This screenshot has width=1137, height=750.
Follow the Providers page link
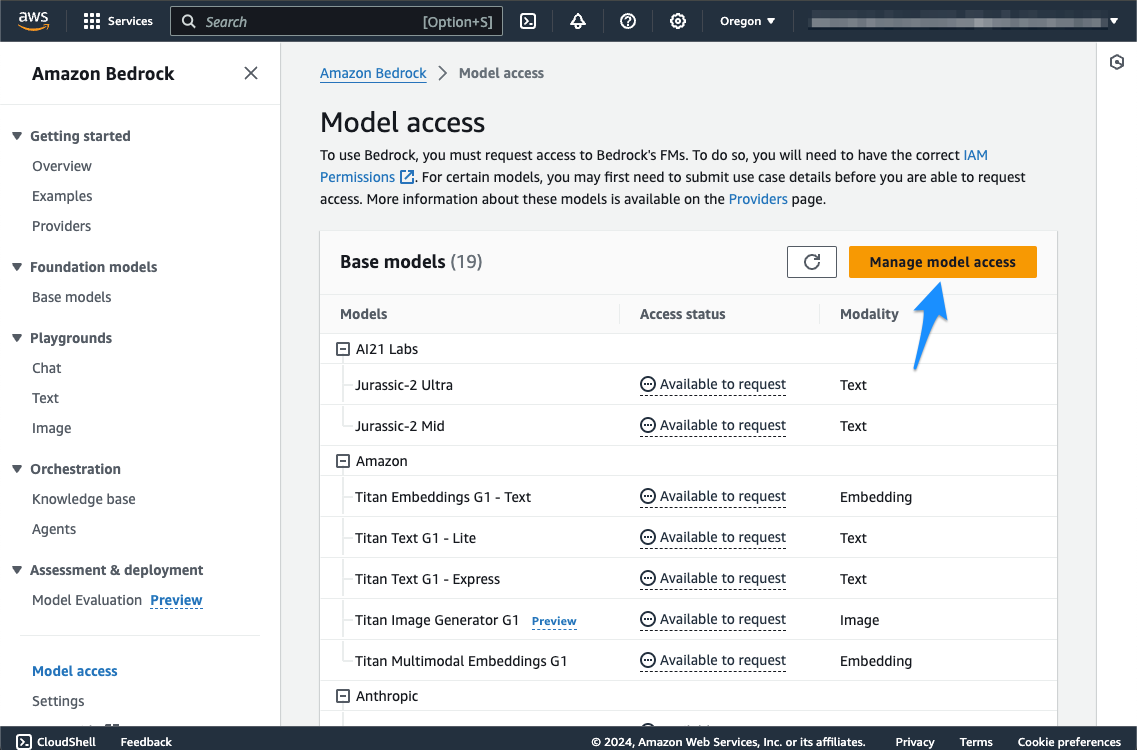point(757,199)
